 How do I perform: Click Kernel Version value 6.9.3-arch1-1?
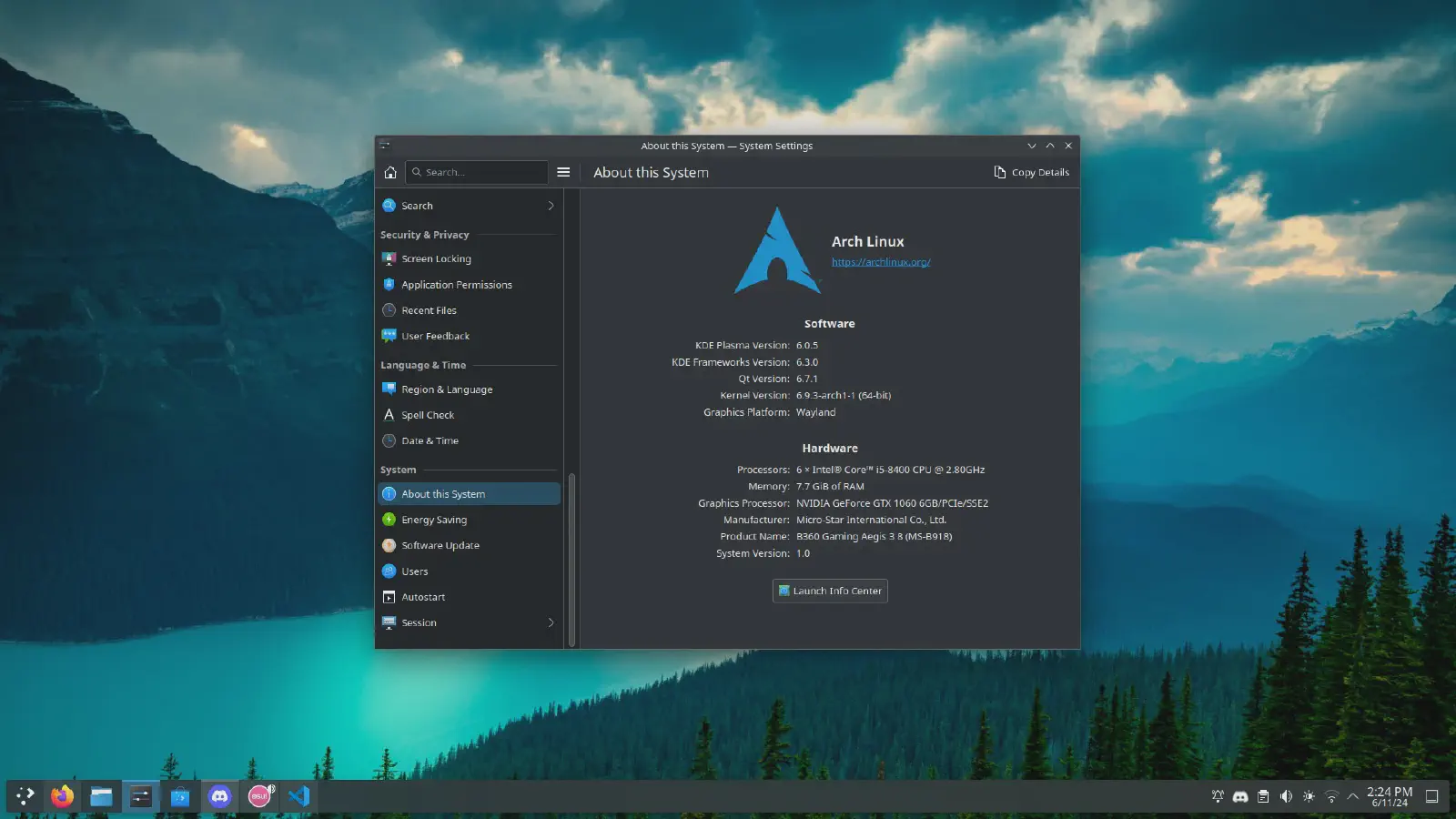click(x=844, y=396)
